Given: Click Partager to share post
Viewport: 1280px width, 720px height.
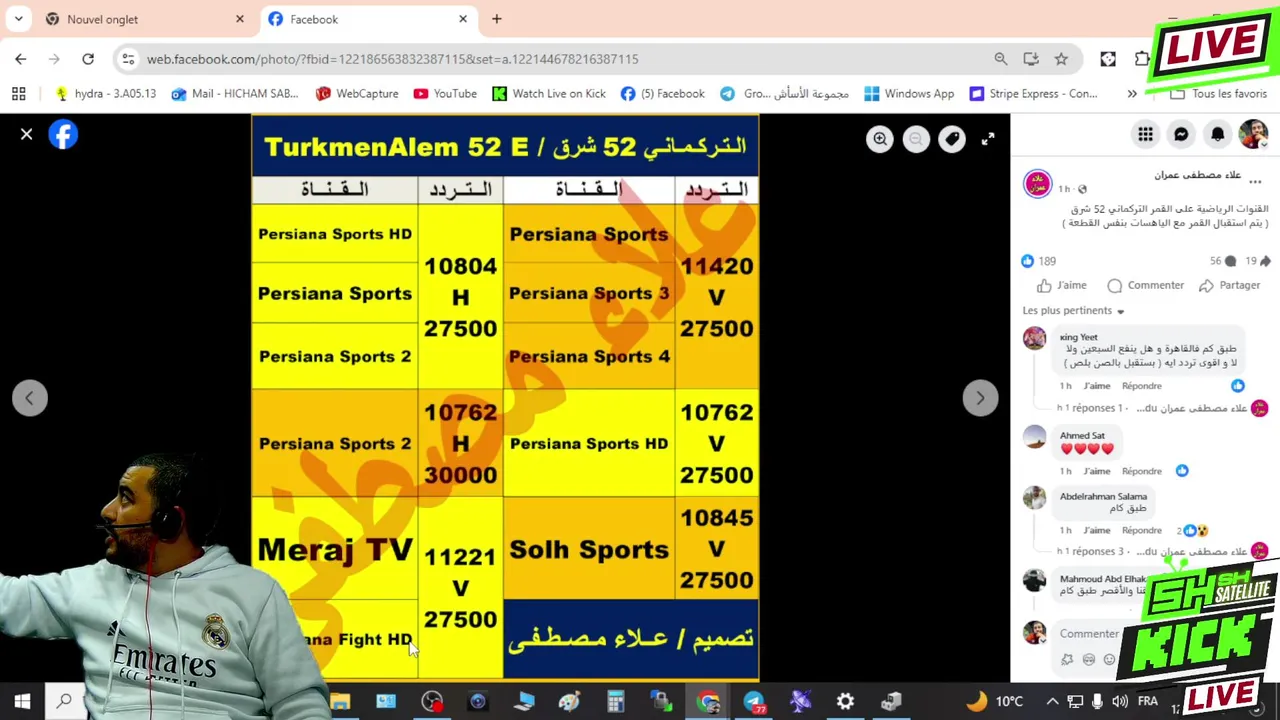Looking at the screenshot, I should (1229, 285).
